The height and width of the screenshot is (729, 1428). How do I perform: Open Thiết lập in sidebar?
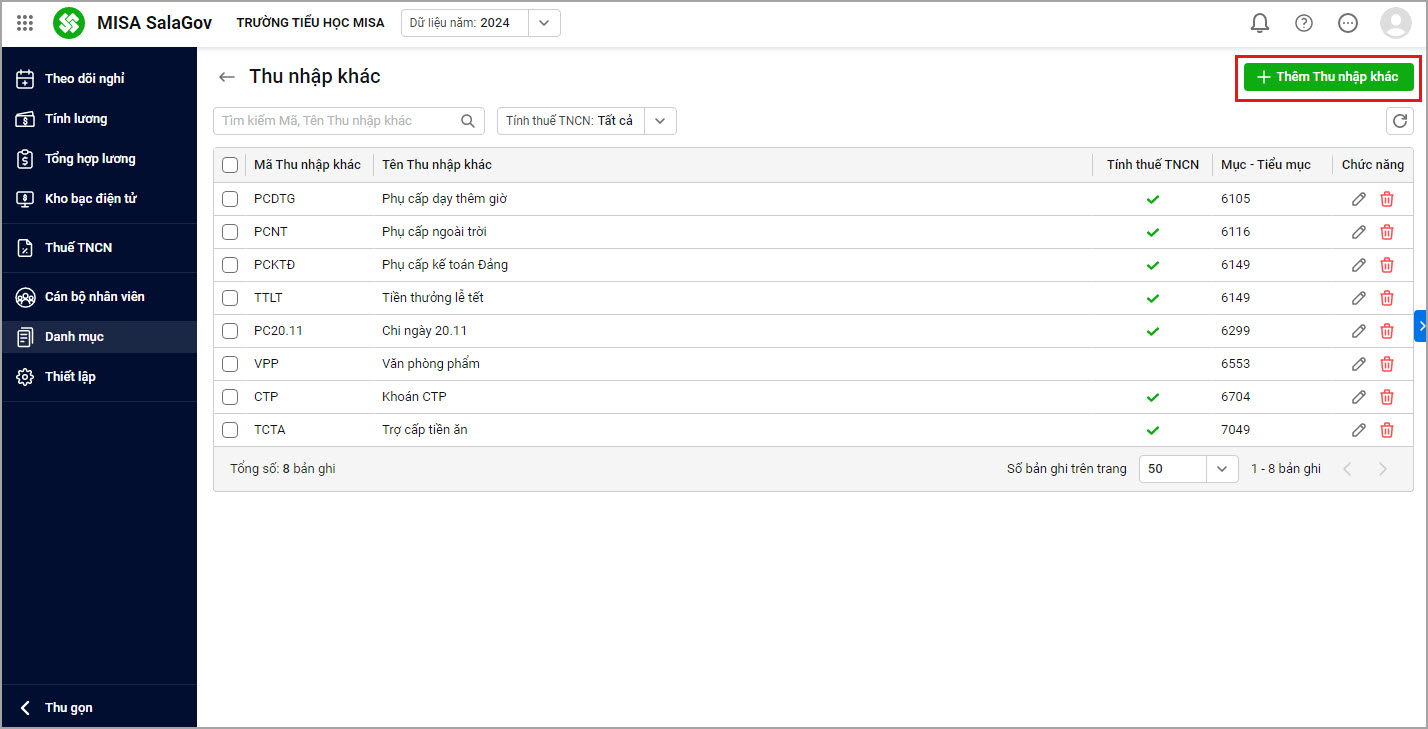coord(99,377)
